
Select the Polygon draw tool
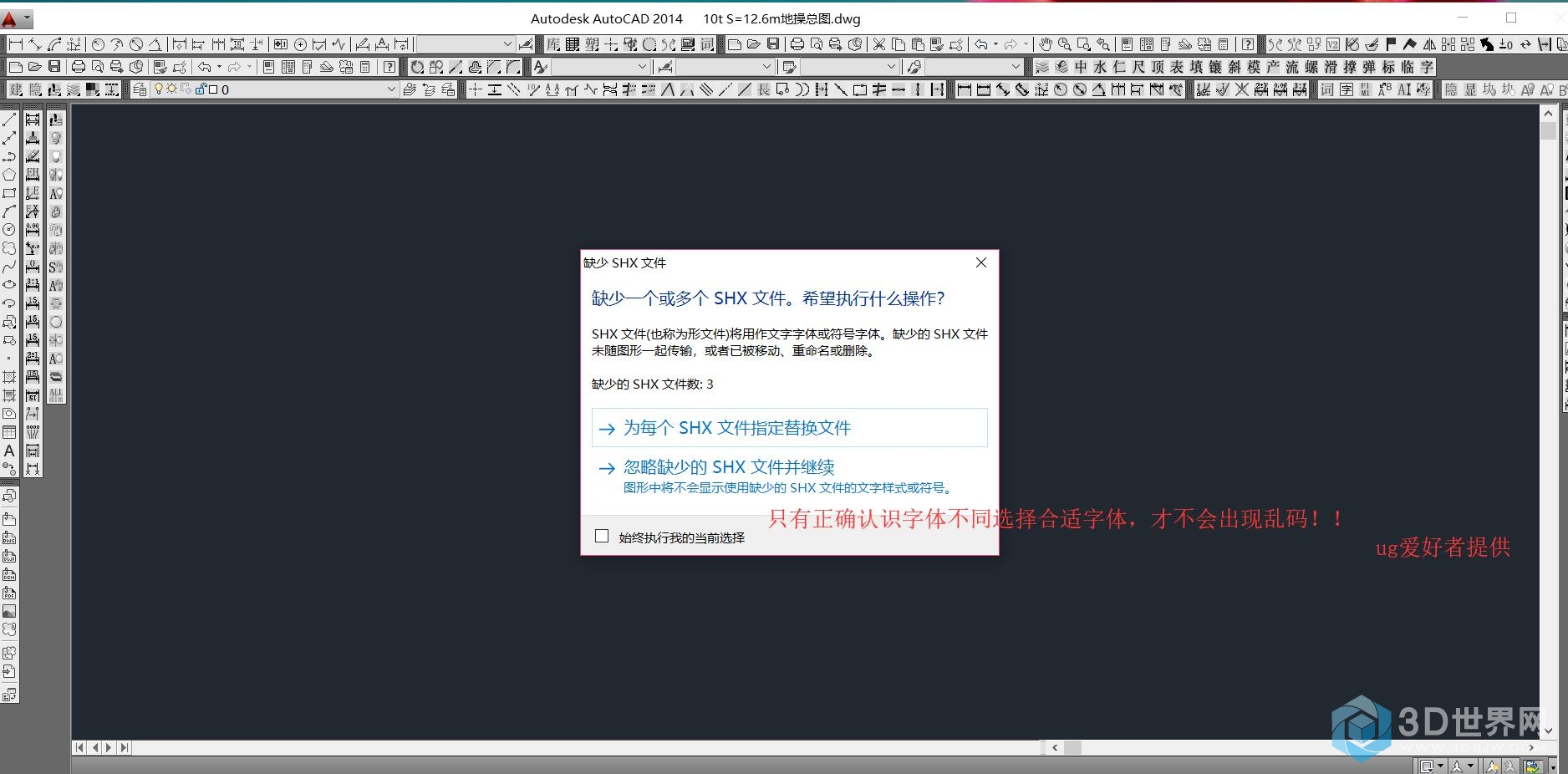click(9, 175)
